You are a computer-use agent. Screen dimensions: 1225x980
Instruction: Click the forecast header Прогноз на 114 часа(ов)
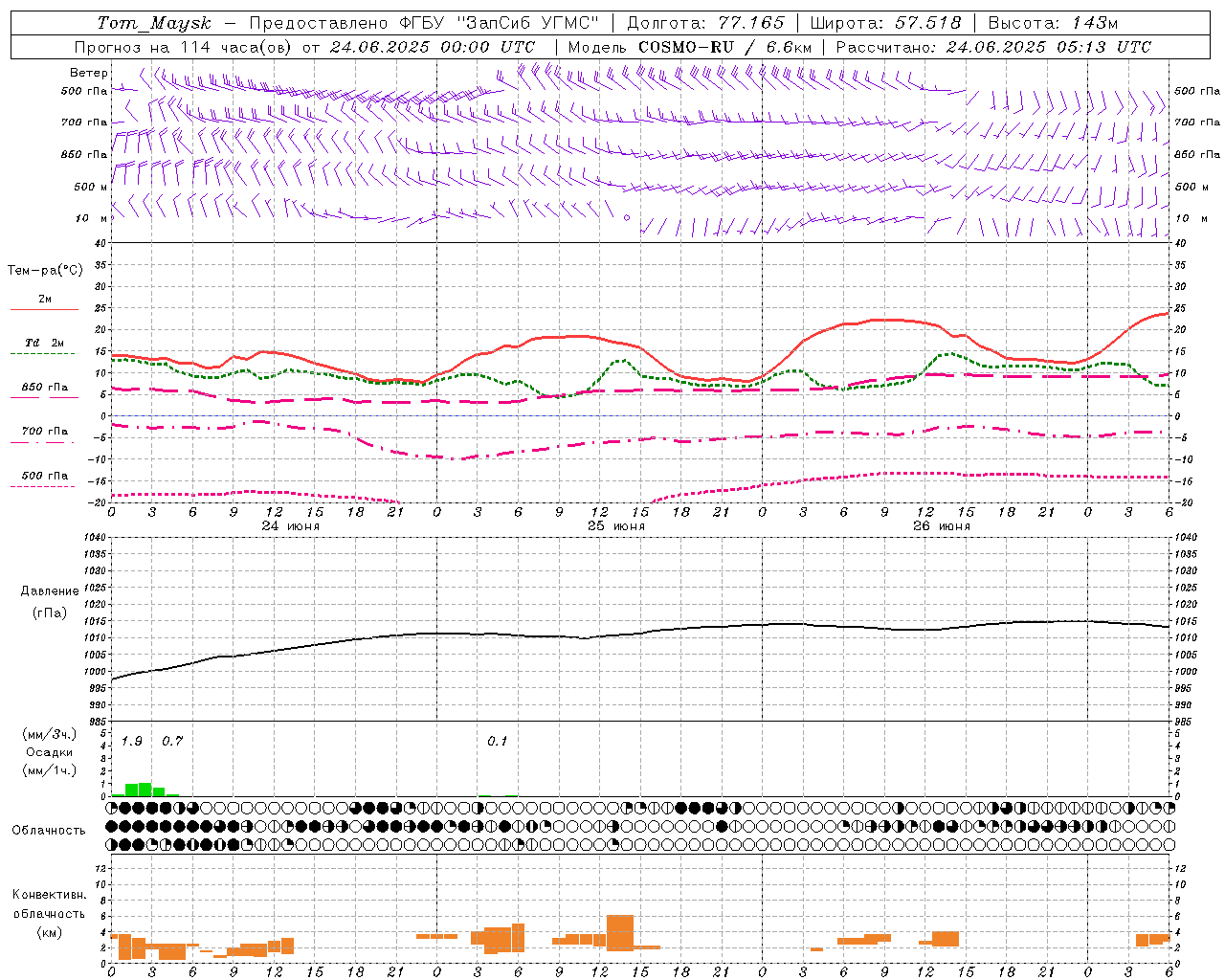184,47
